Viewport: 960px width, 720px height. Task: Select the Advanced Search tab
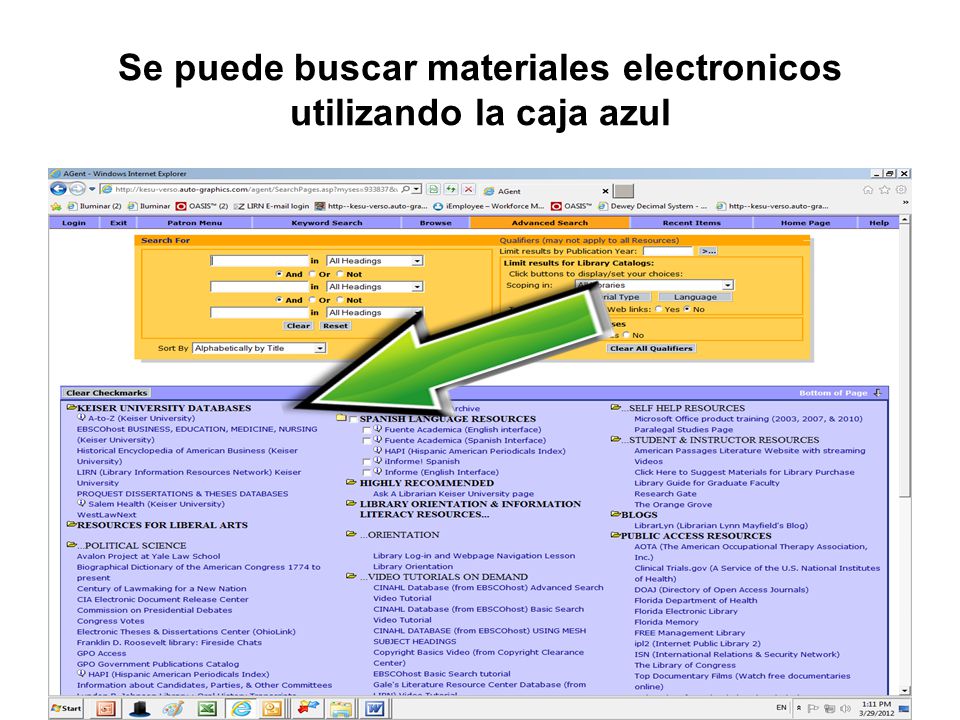(549, 223)
